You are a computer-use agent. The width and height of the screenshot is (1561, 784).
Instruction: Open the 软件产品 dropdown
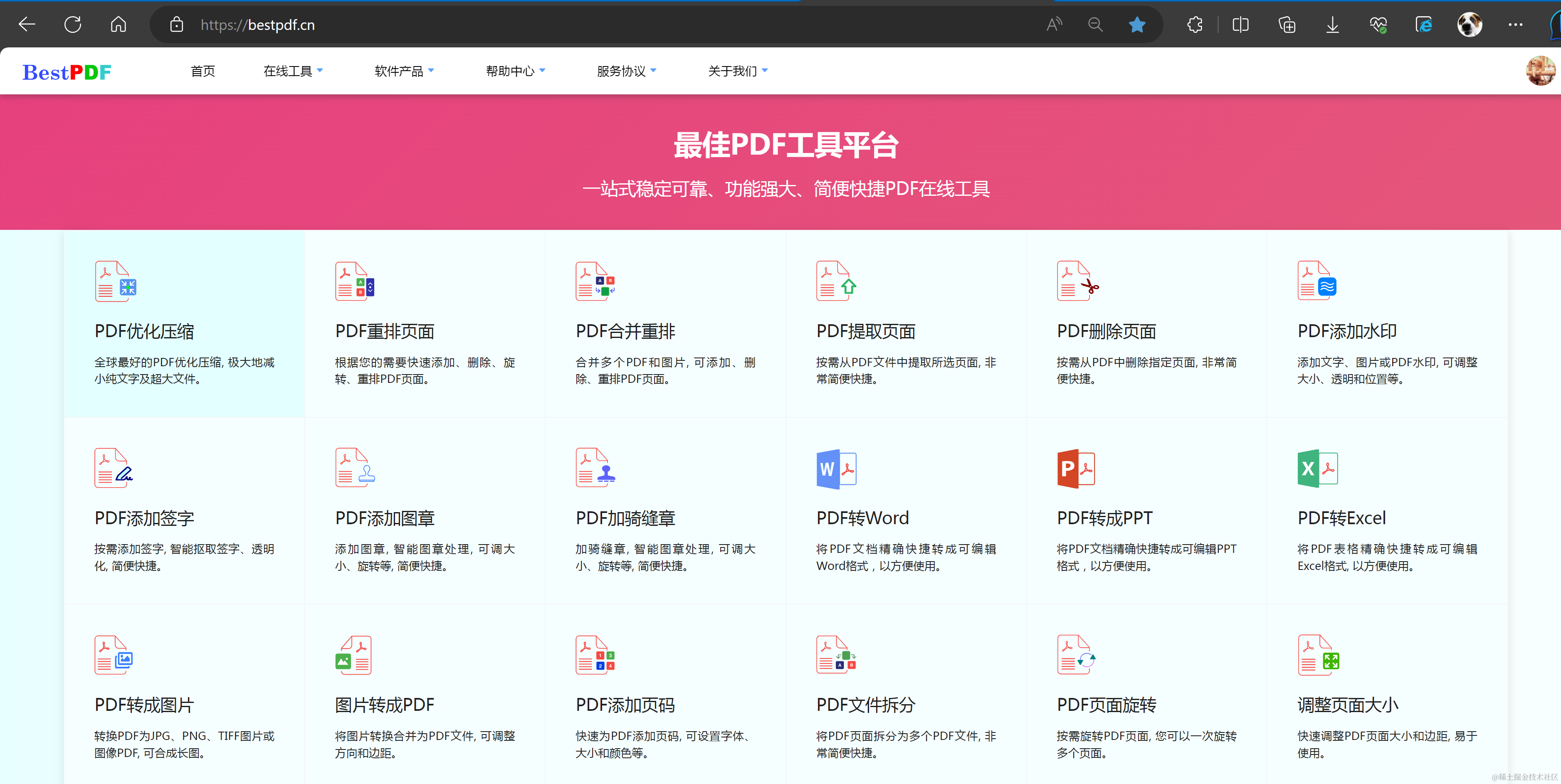[x=404, y=71]
